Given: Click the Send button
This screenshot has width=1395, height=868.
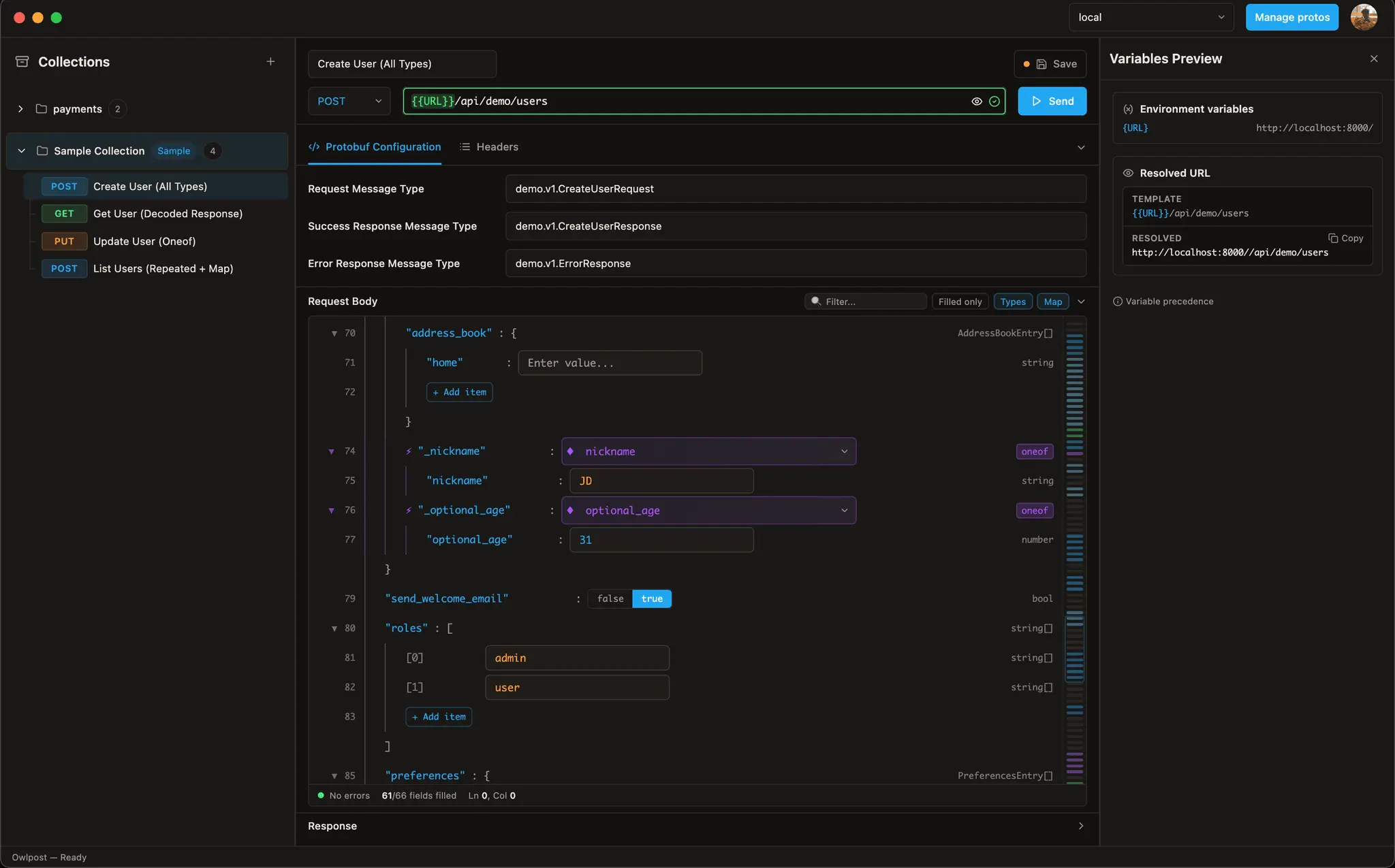Looking at the screenshot, I should tap(1052, 101).
